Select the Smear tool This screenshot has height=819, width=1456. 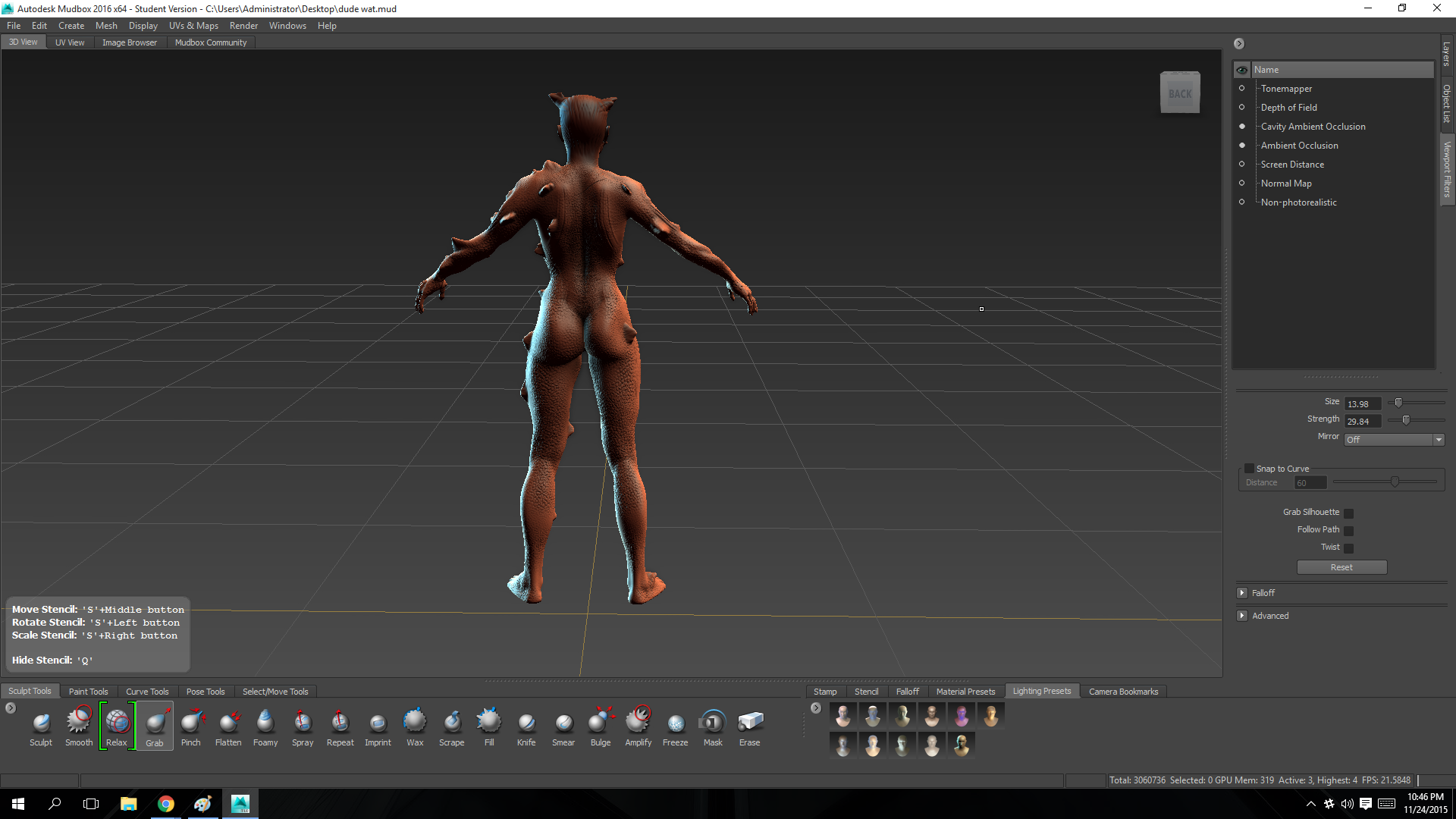[563, 727]
